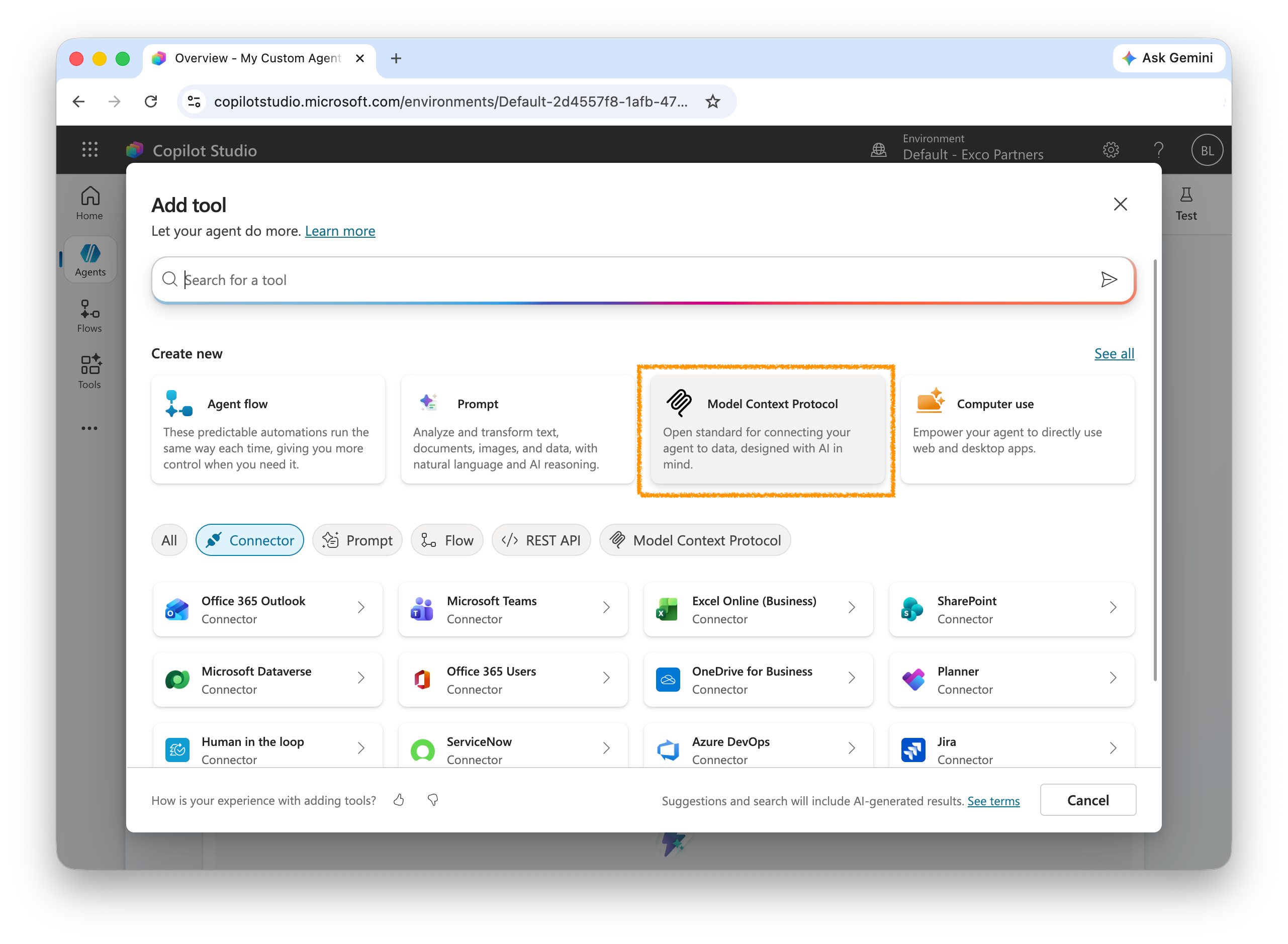The width and height of the screenshot is (1288, 944).
Task: Expand the Microsoft Teams connector chevron
Action: 606,607
